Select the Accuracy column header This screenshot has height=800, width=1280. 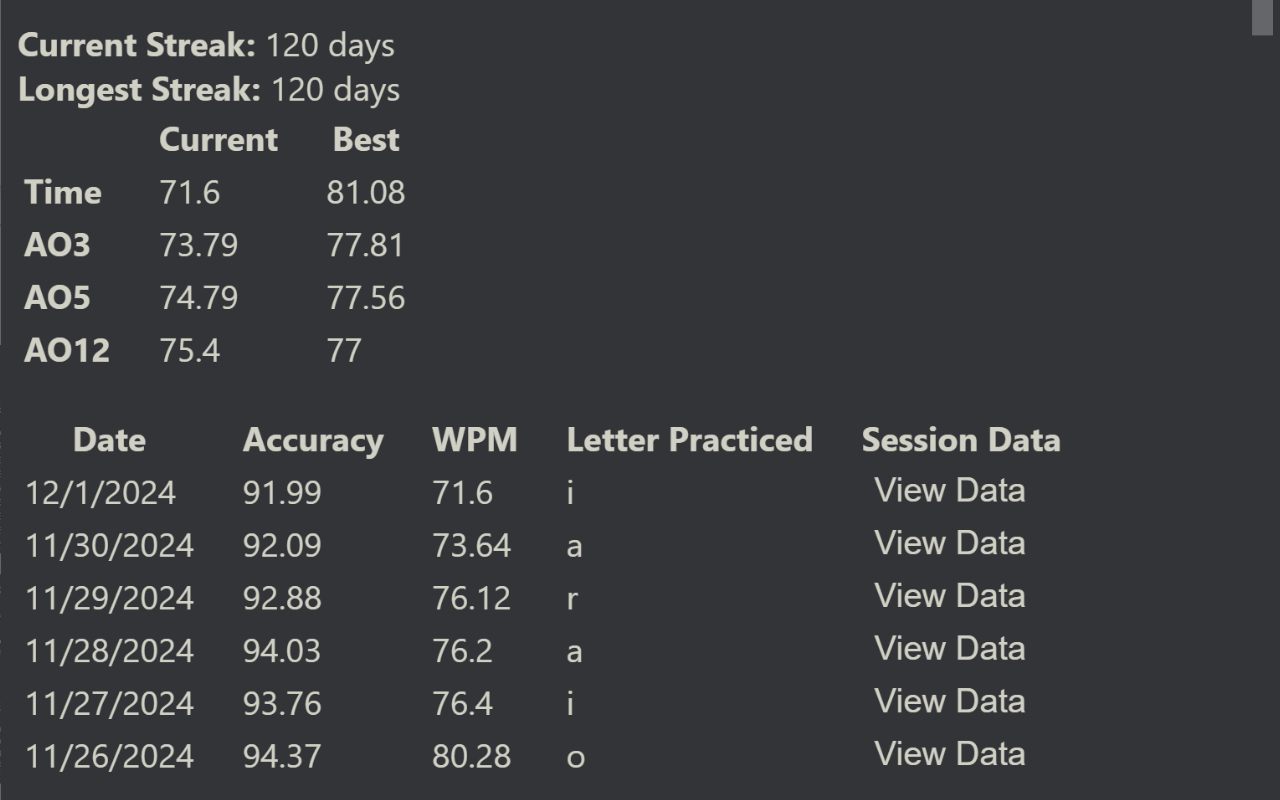pos(313,440)
